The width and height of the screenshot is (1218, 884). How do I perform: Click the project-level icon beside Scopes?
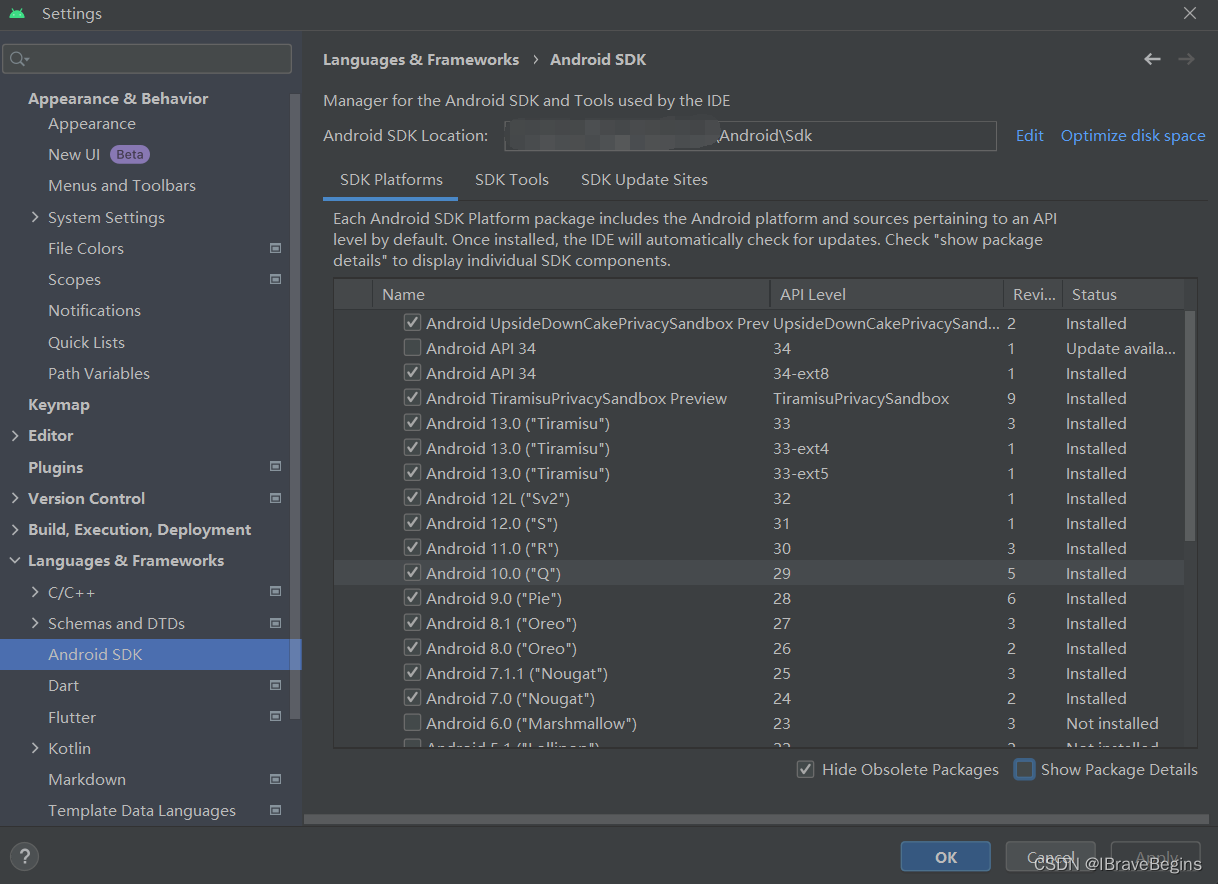tap(276, 279)
